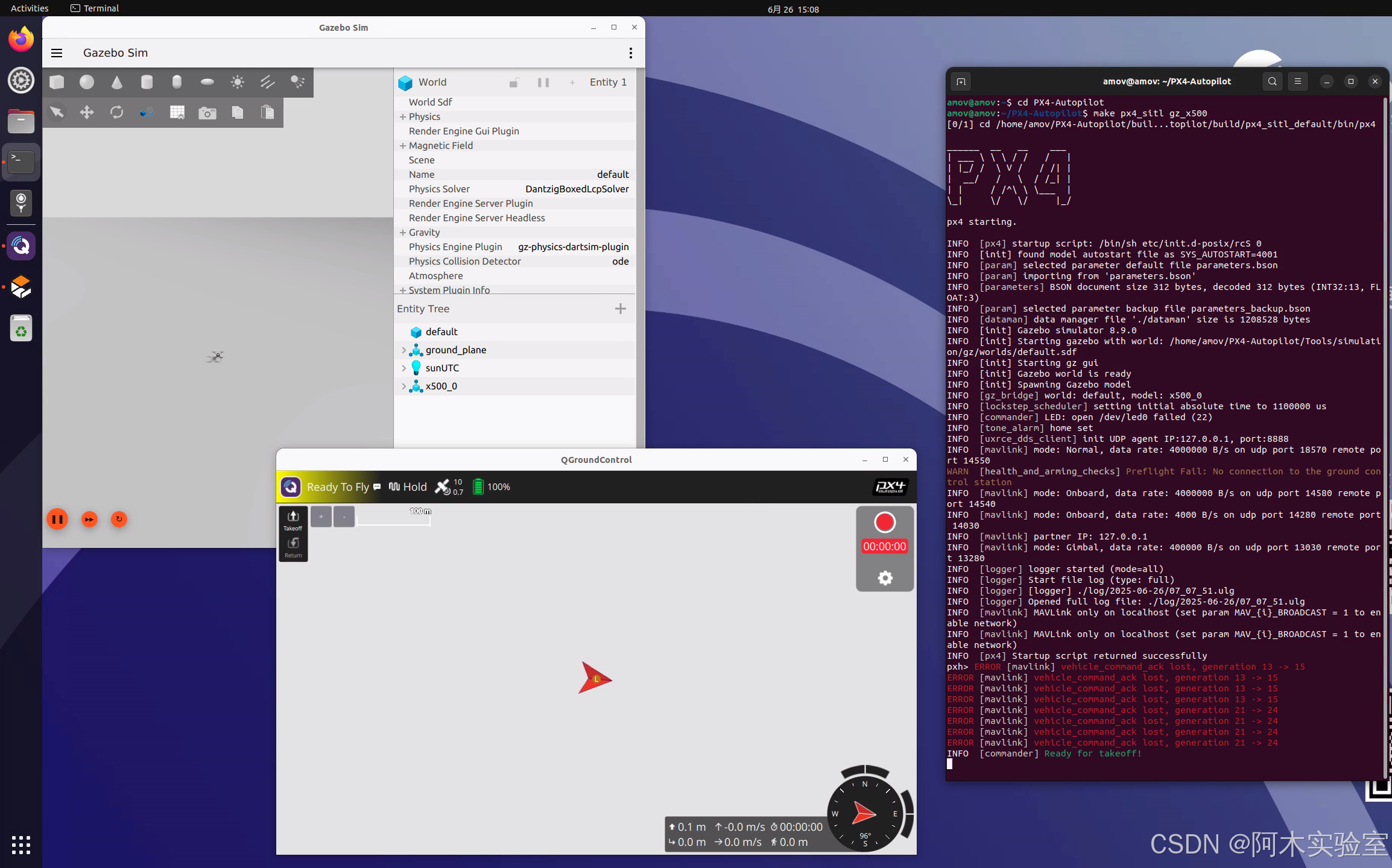Image resolution: width=1392 pixels, height=868 pixels.
Task: Click the Takeoff button in QGroundControl
Action: [293, 520]
